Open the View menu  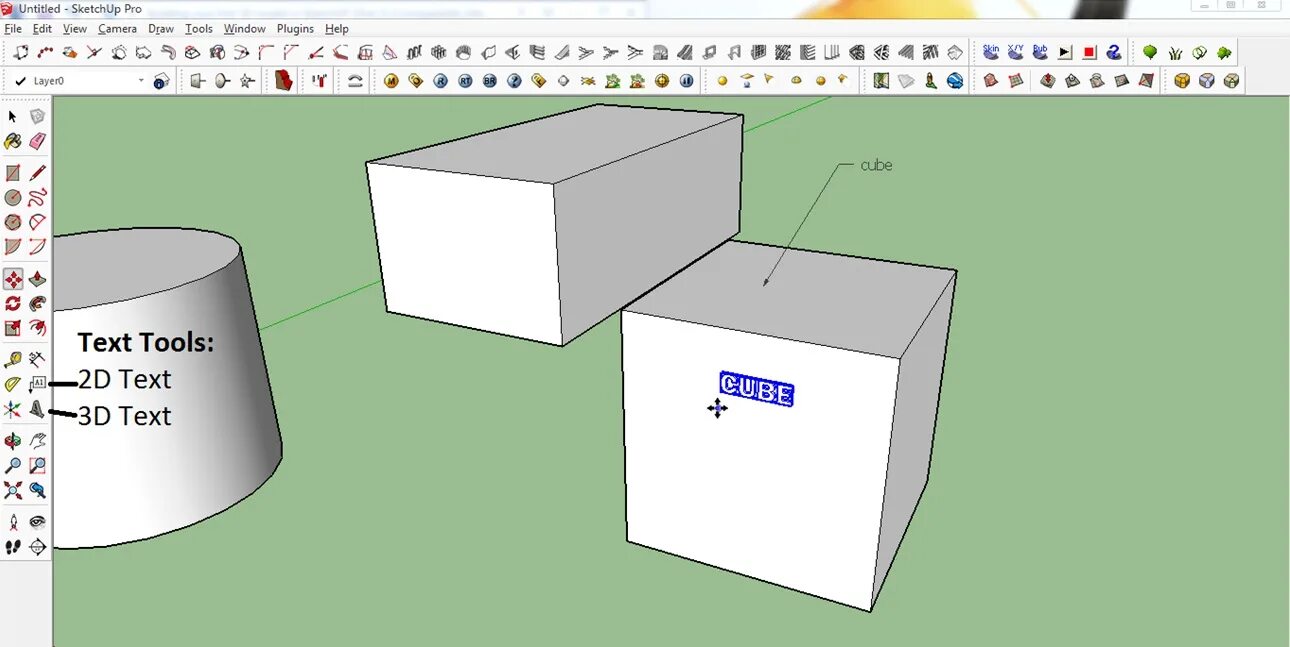(x=75, y=29)
